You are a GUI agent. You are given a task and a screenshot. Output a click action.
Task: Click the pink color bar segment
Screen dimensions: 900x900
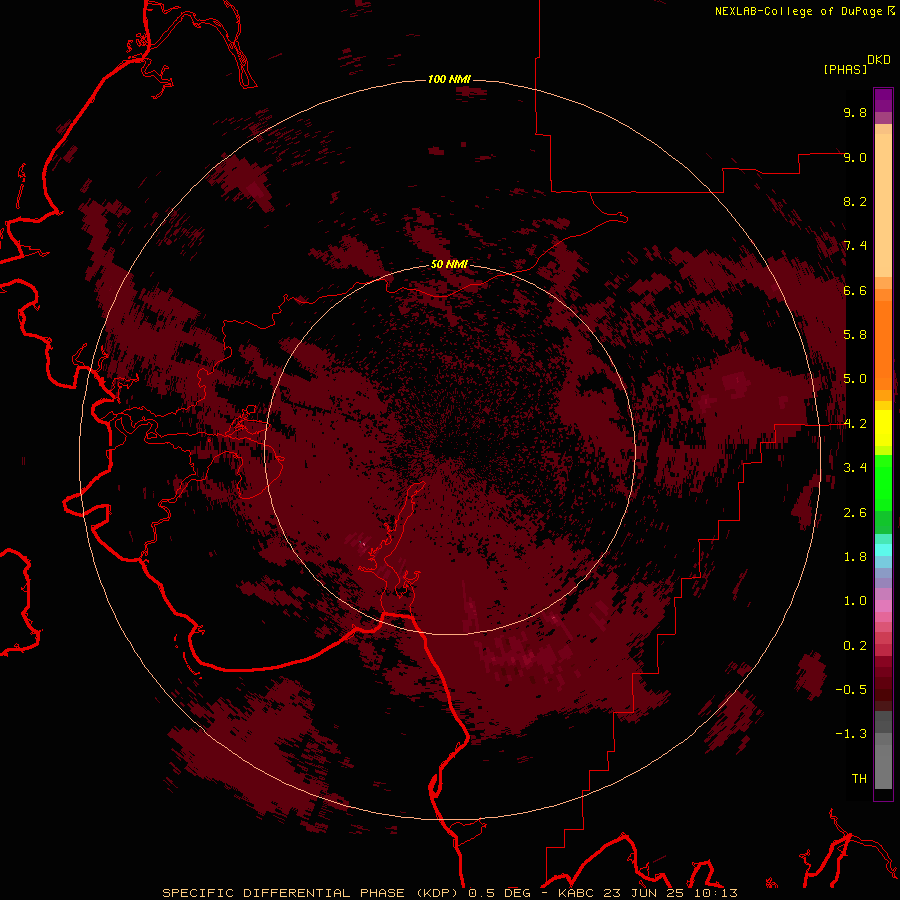pyautogui.click(x=883, y=606)
